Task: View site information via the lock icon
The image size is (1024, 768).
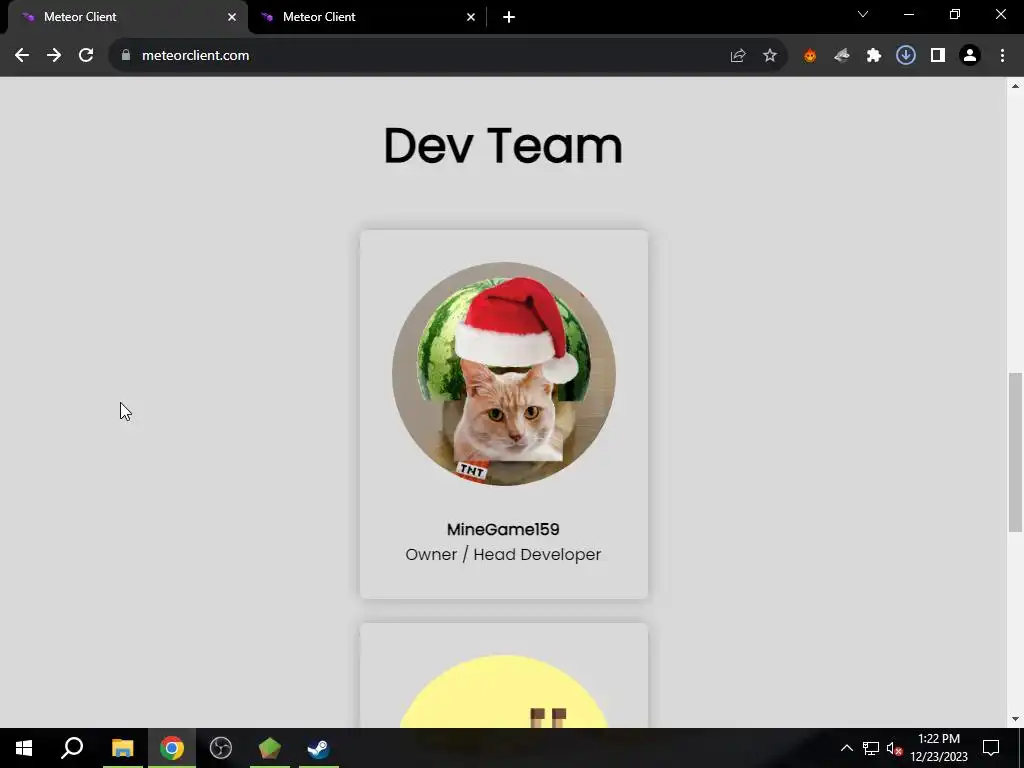Action: click(x=125, y=56)
